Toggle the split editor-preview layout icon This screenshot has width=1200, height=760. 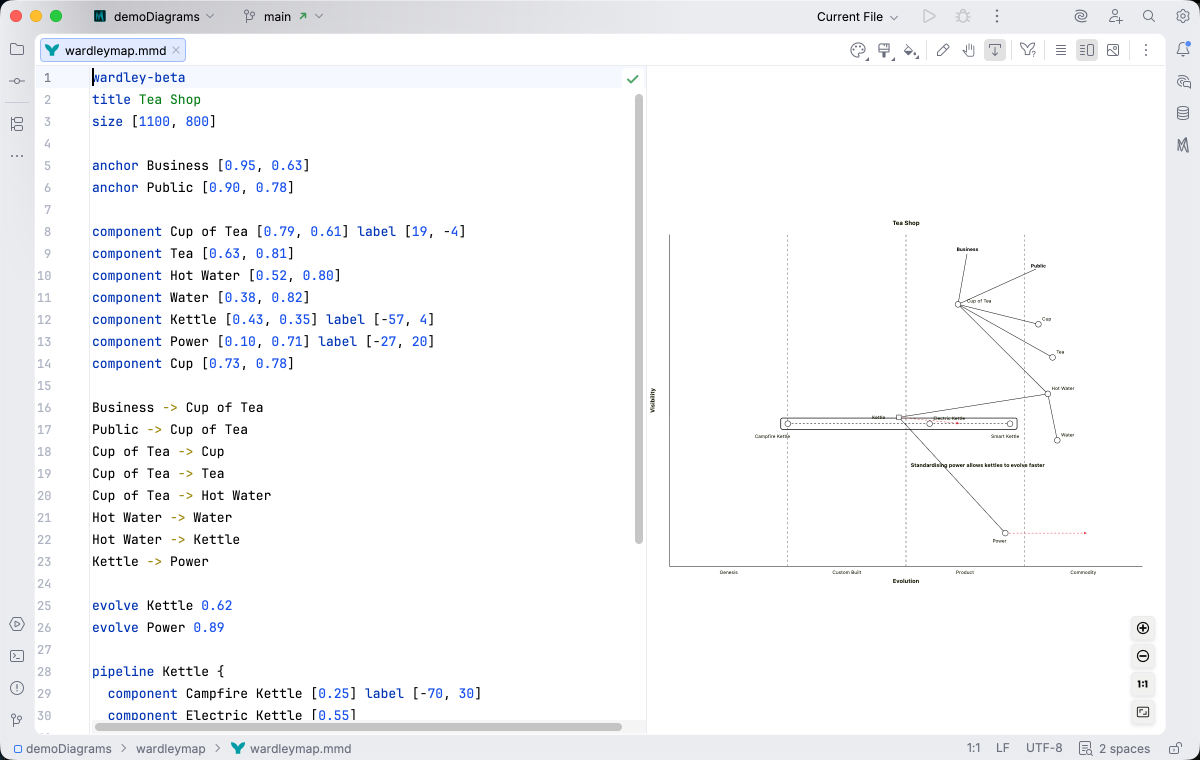click(1086, 50)
